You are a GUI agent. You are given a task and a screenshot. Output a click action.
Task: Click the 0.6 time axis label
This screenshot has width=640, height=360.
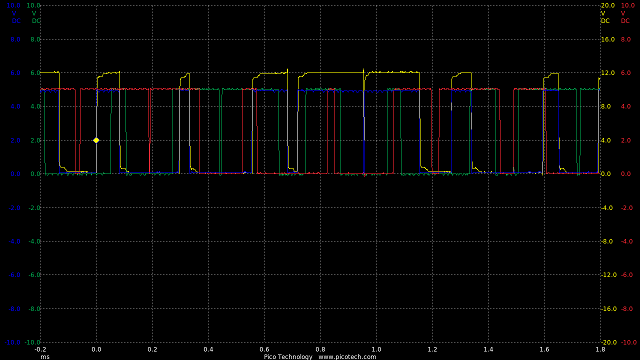click(x=264, y=349)
